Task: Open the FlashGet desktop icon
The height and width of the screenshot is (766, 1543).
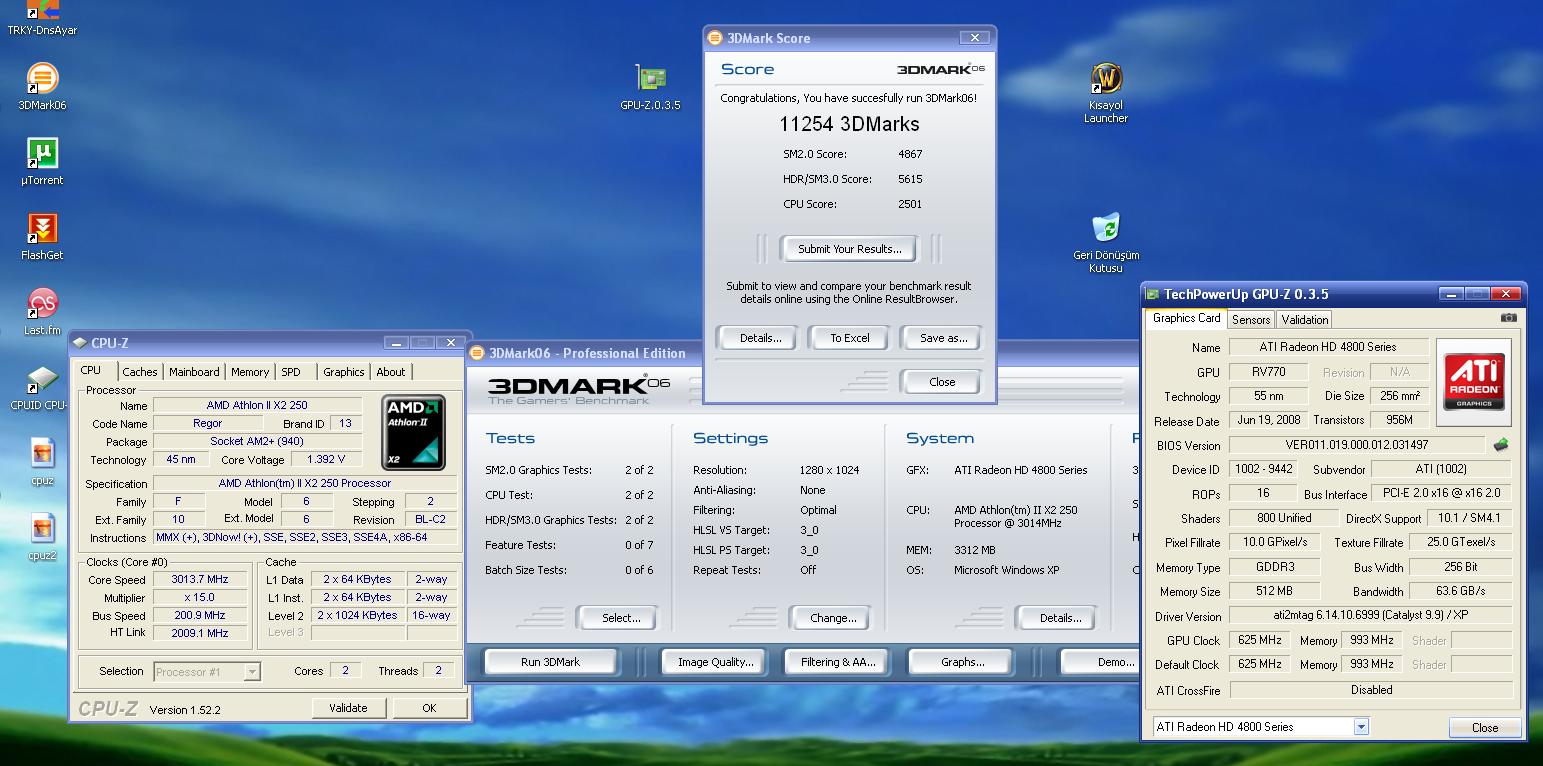Action: (42, 237)
